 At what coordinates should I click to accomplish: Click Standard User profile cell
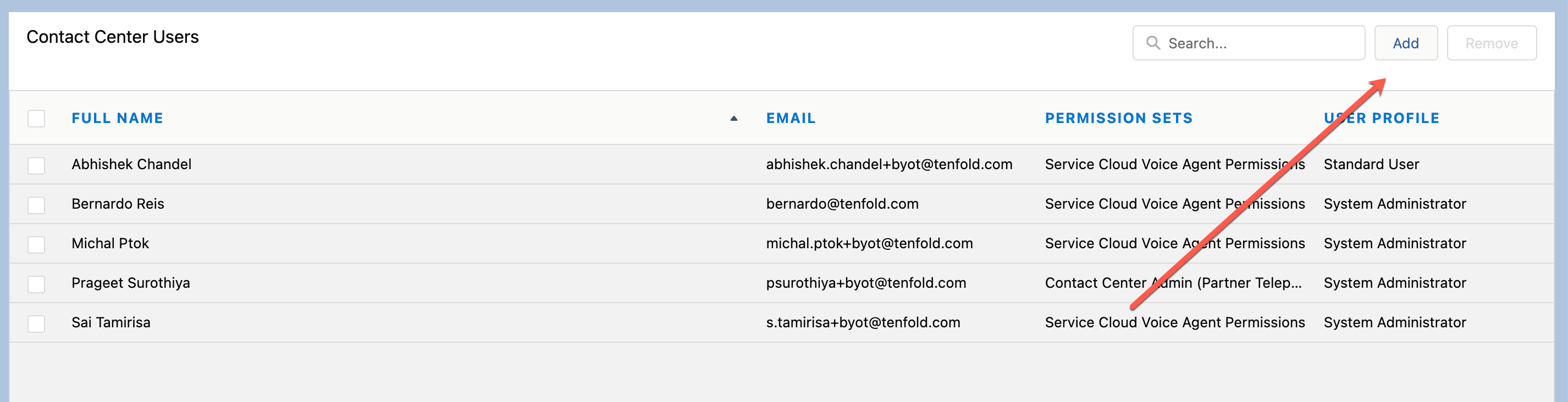point(1371,164)
